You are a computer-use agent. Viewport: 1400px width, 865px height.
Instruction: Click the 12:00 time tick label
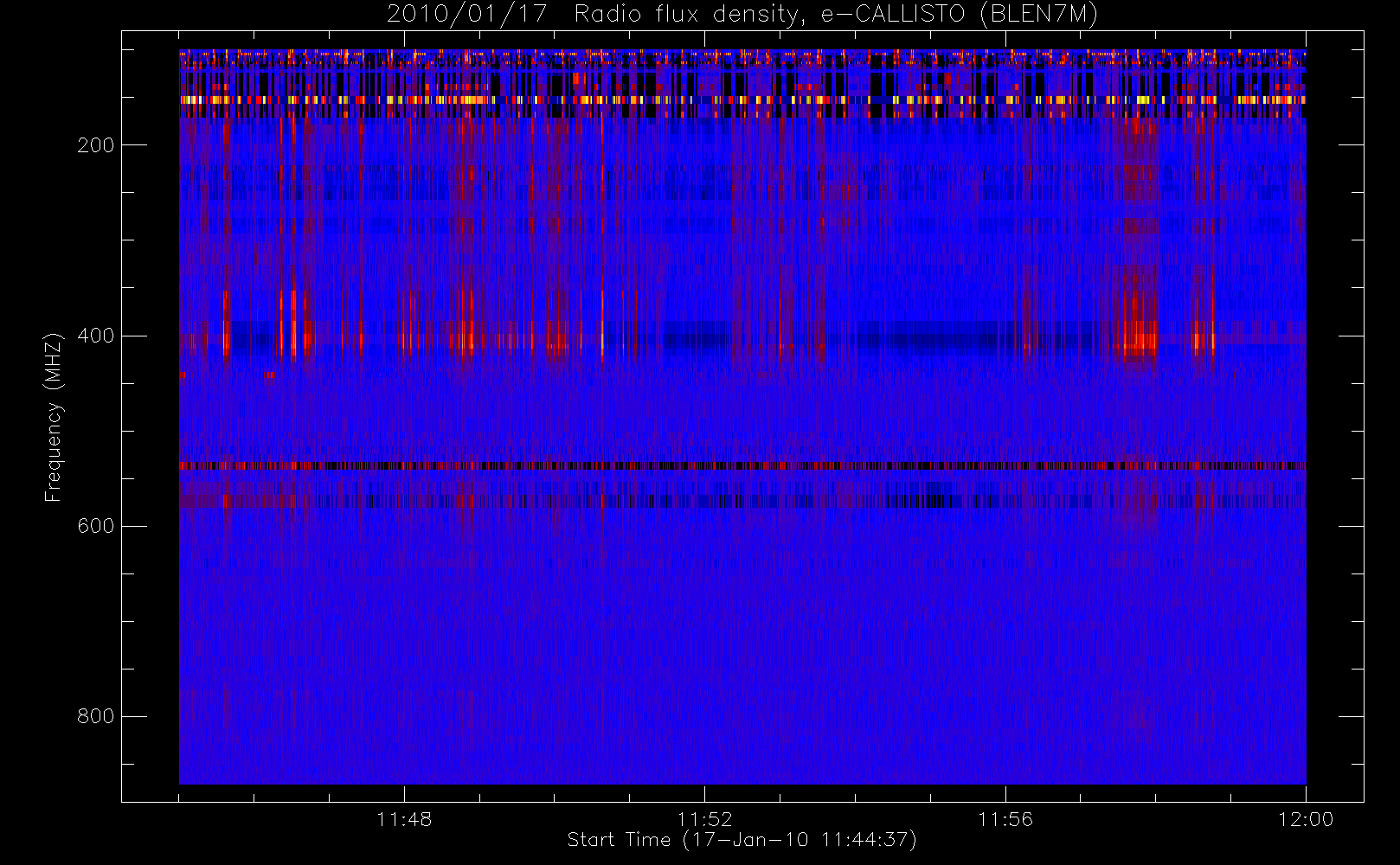1306,819
